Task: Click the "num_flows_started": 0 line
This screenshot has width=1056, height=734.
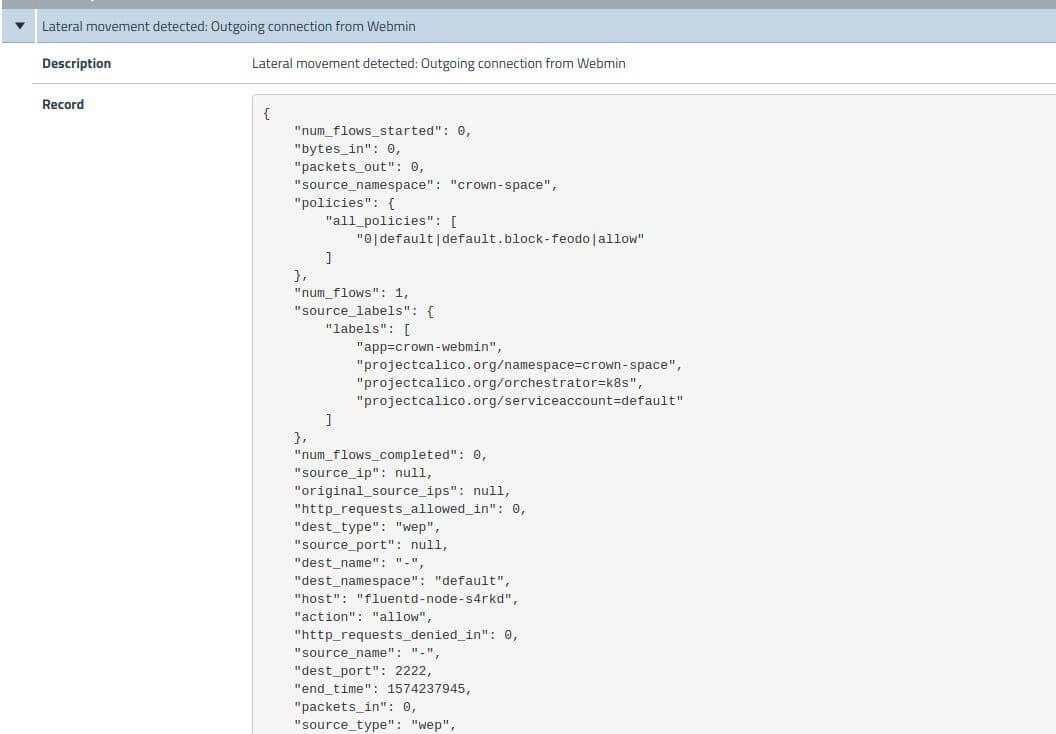Action: pos(383,131)
